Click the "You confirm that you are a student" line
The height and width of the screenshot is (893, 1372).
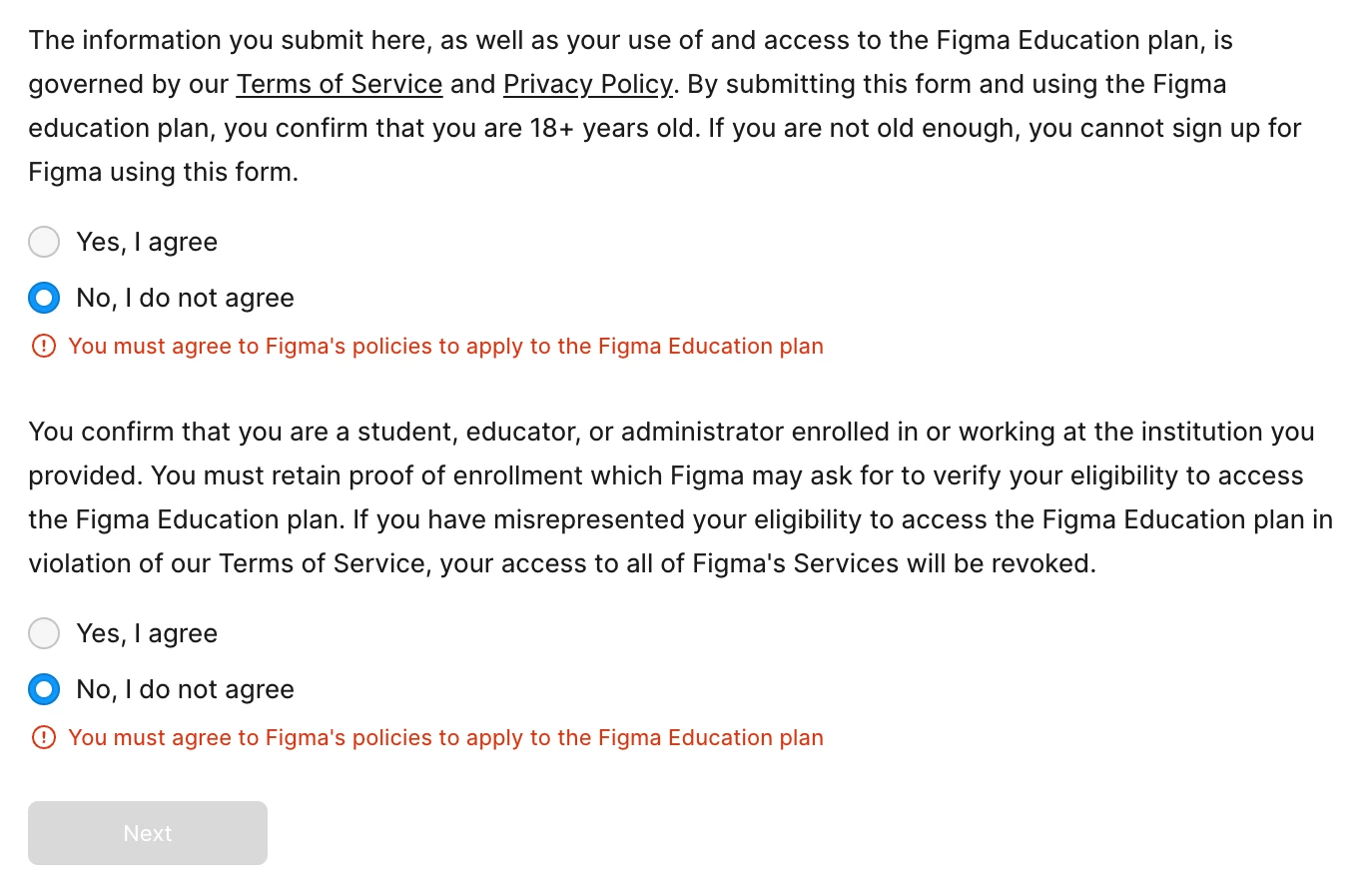pos(671,432)
